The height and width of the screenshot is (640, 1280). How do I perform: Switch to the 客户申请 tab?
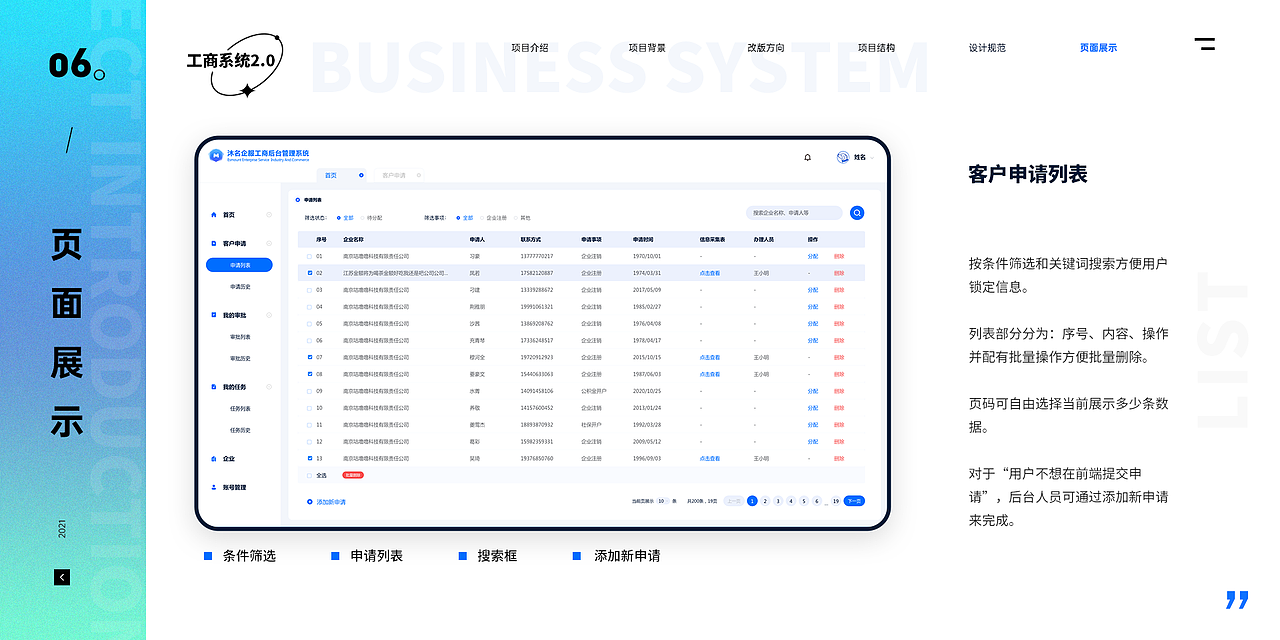398,175
